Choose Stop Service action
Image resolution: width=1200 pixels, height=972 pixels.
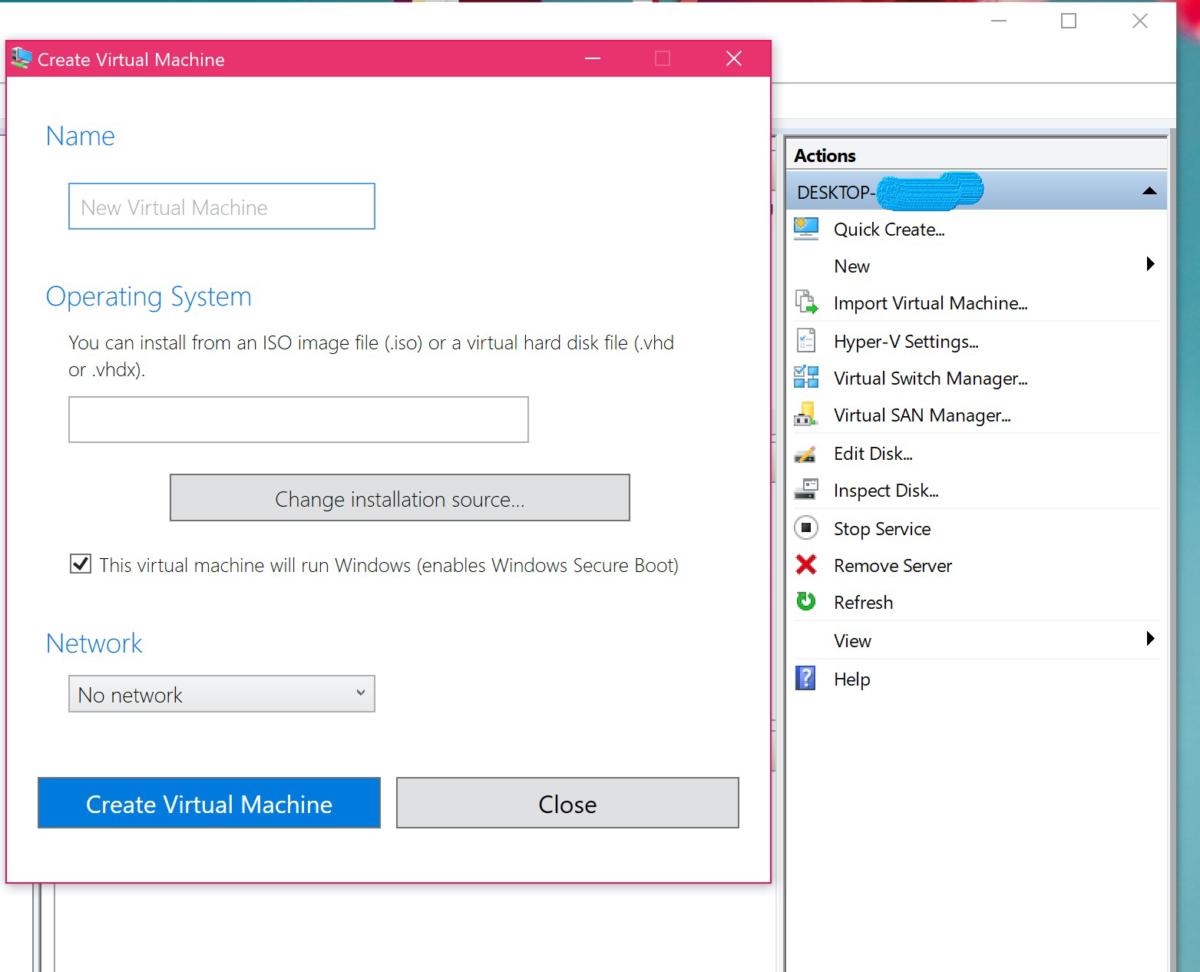click(882, 529)
